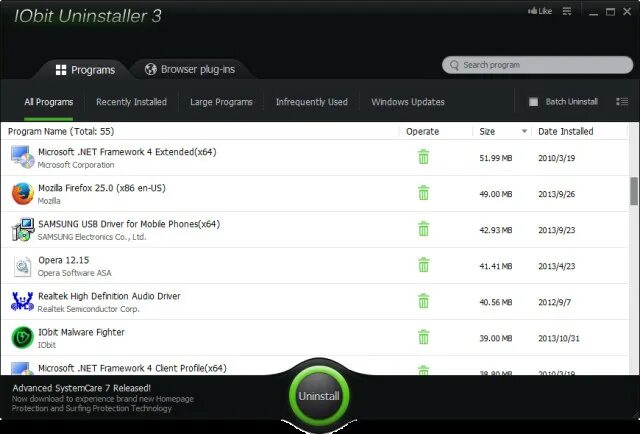
Task: Select Mozilla Firefox 25.0 (x86 en-US) row
Action: 314,194
